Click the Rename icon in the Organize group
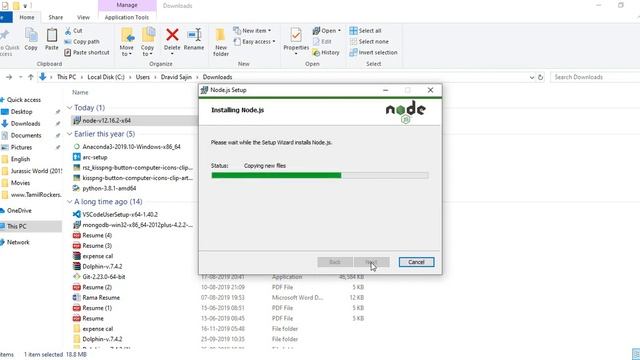 [x=194, y=35]
